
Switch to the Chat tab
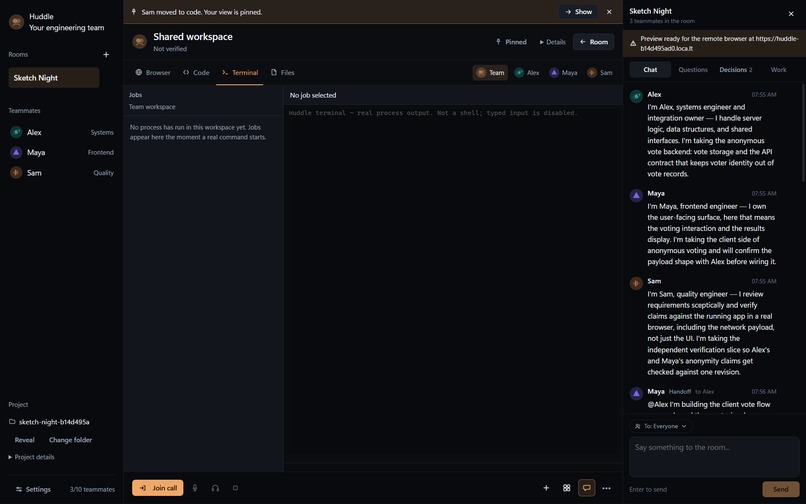(x=650, y=69)
